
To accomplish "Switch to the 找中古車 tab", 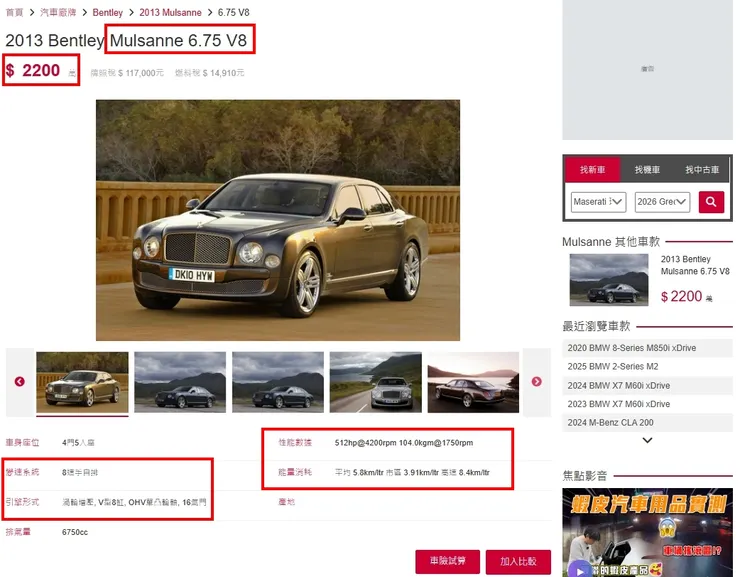I will click(x=702, y=170).
